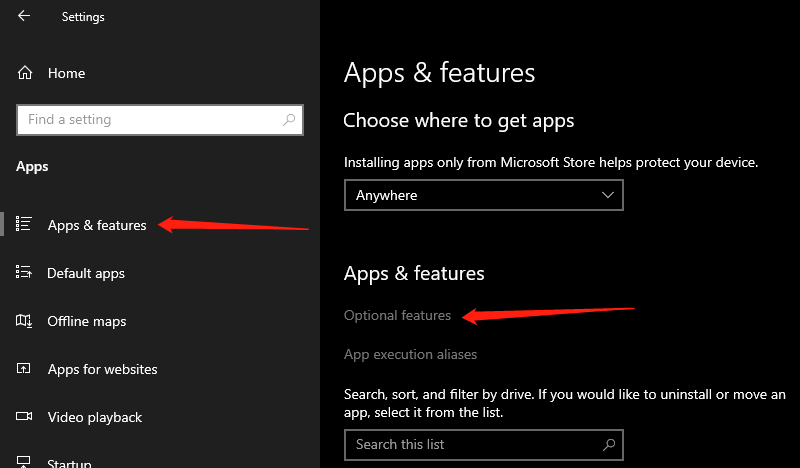Go to Apps for websites section
Image resolution: width=800 pixels, height=468 pixels.
(103, 370)
